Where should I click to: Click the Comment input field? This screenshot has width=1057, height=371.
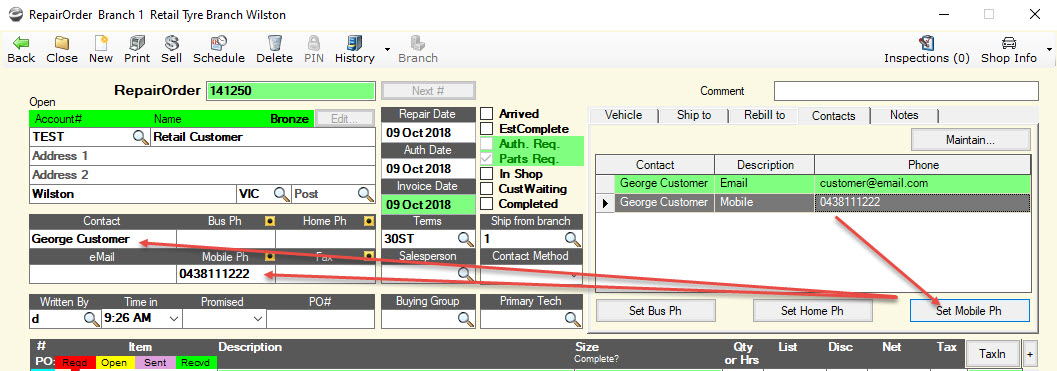pos(906,90)
